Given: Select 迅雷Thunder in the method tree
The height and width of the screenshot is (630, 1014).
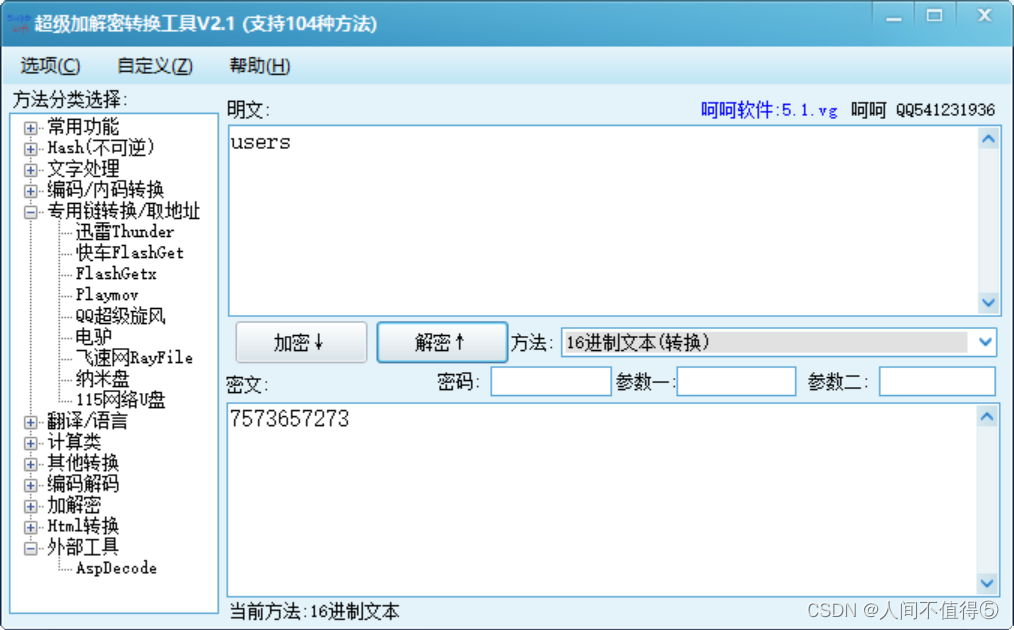Looking at the screenshot, I should [124, 232].
